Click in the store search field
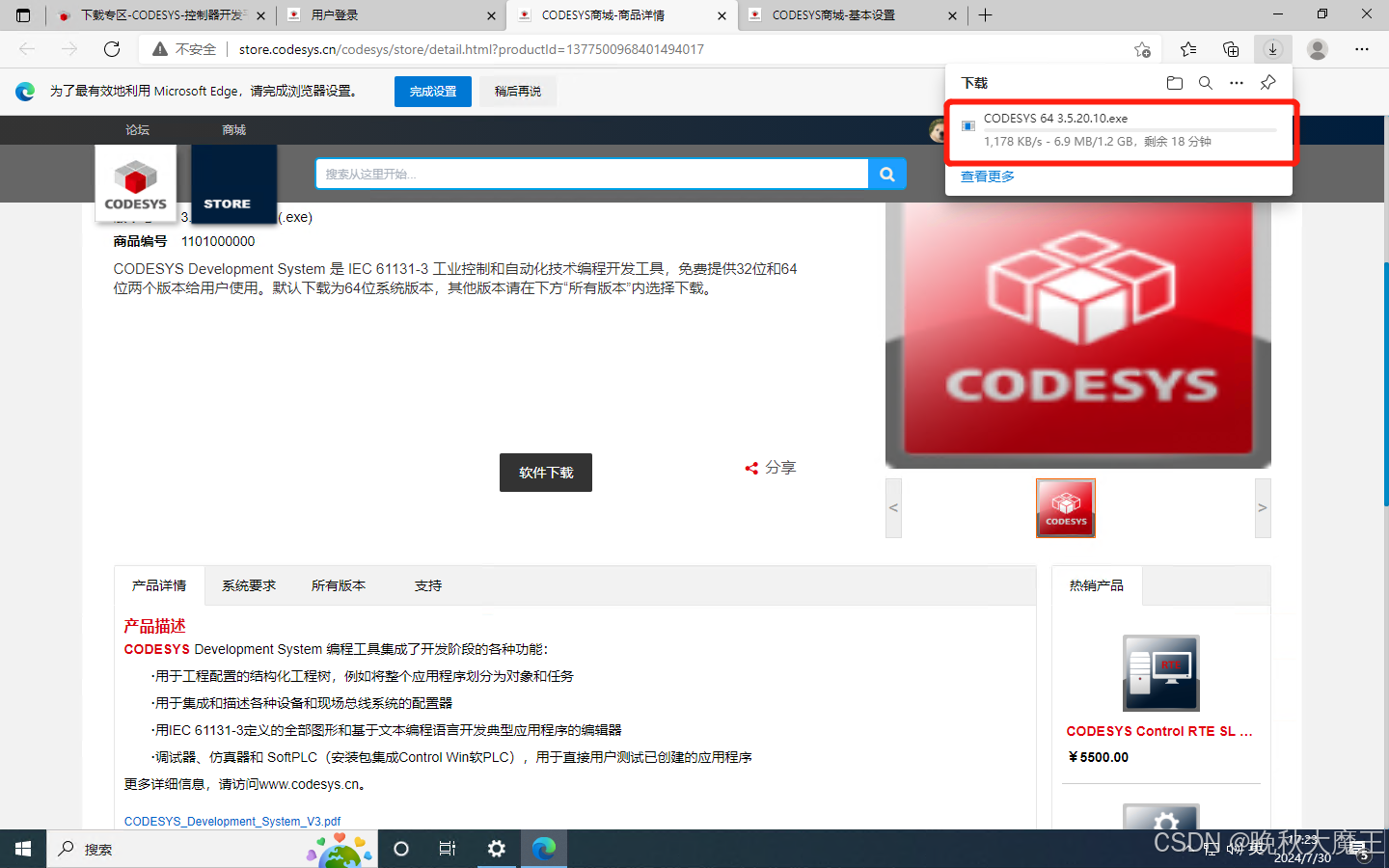Viewport: 1389px width, 868px height. coord(592,174)
